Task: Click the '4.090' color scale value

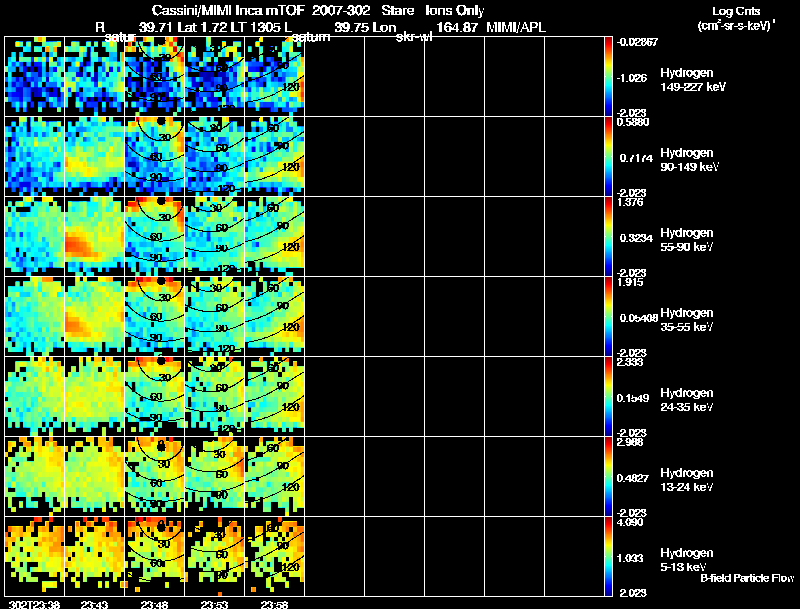Action: pos(630,522)
